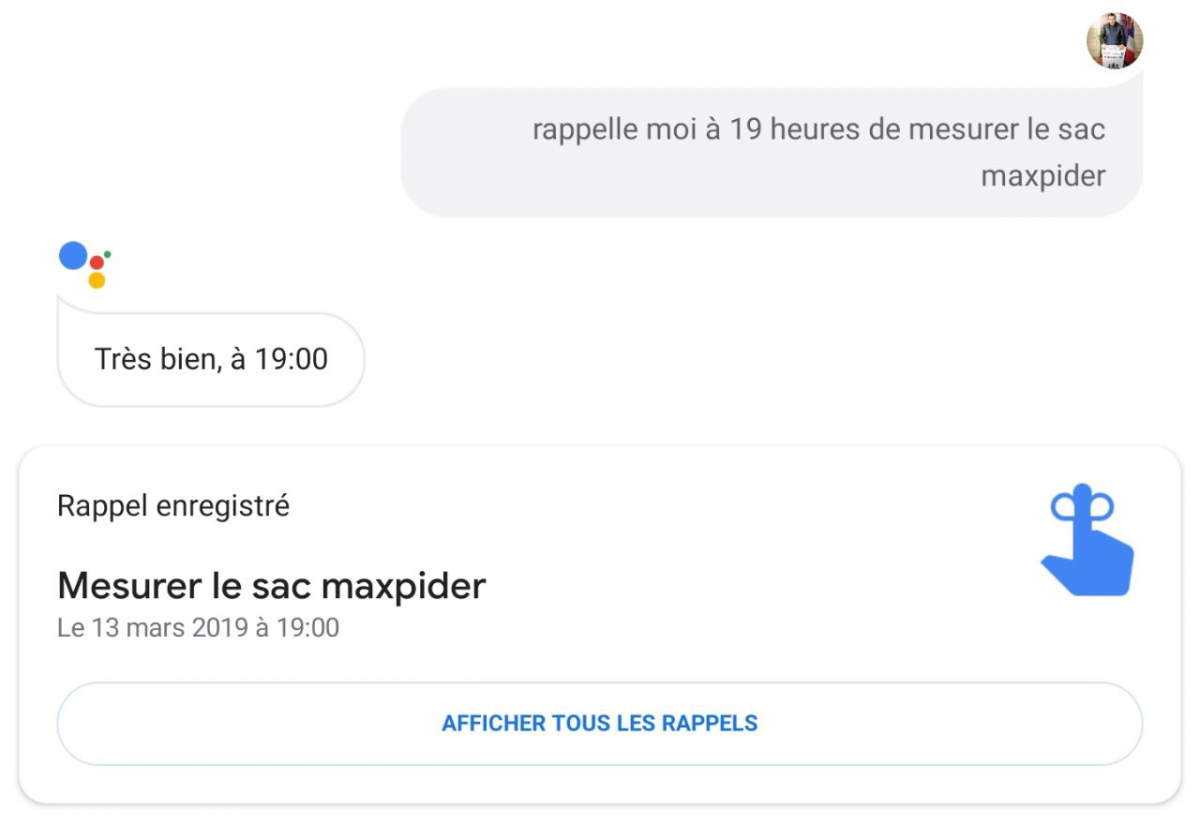Screen dimensions: 1200x840
Task: Click "19:00" in the Assistant reply
Action: 291,359
